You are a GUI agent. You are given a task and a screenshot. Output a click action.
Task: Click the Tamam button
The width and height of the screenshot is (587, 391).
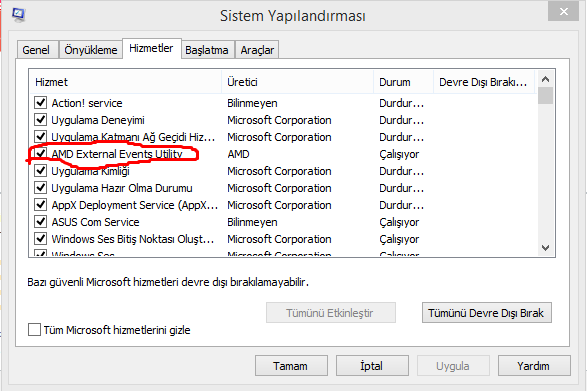[291, 366]
